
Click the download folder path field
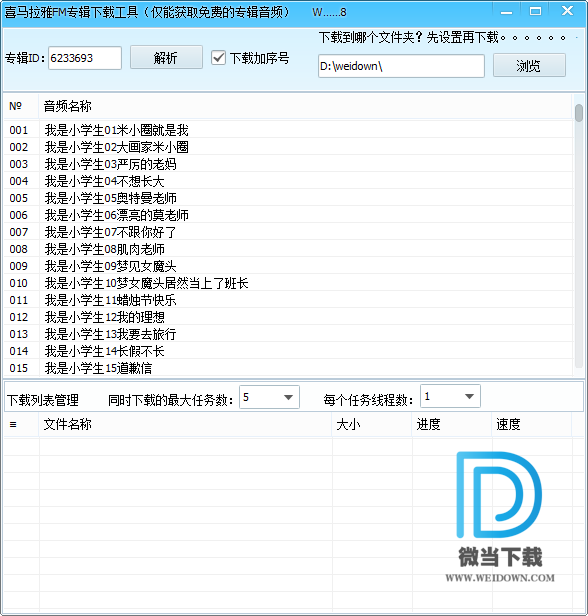[x=401, y=66]
